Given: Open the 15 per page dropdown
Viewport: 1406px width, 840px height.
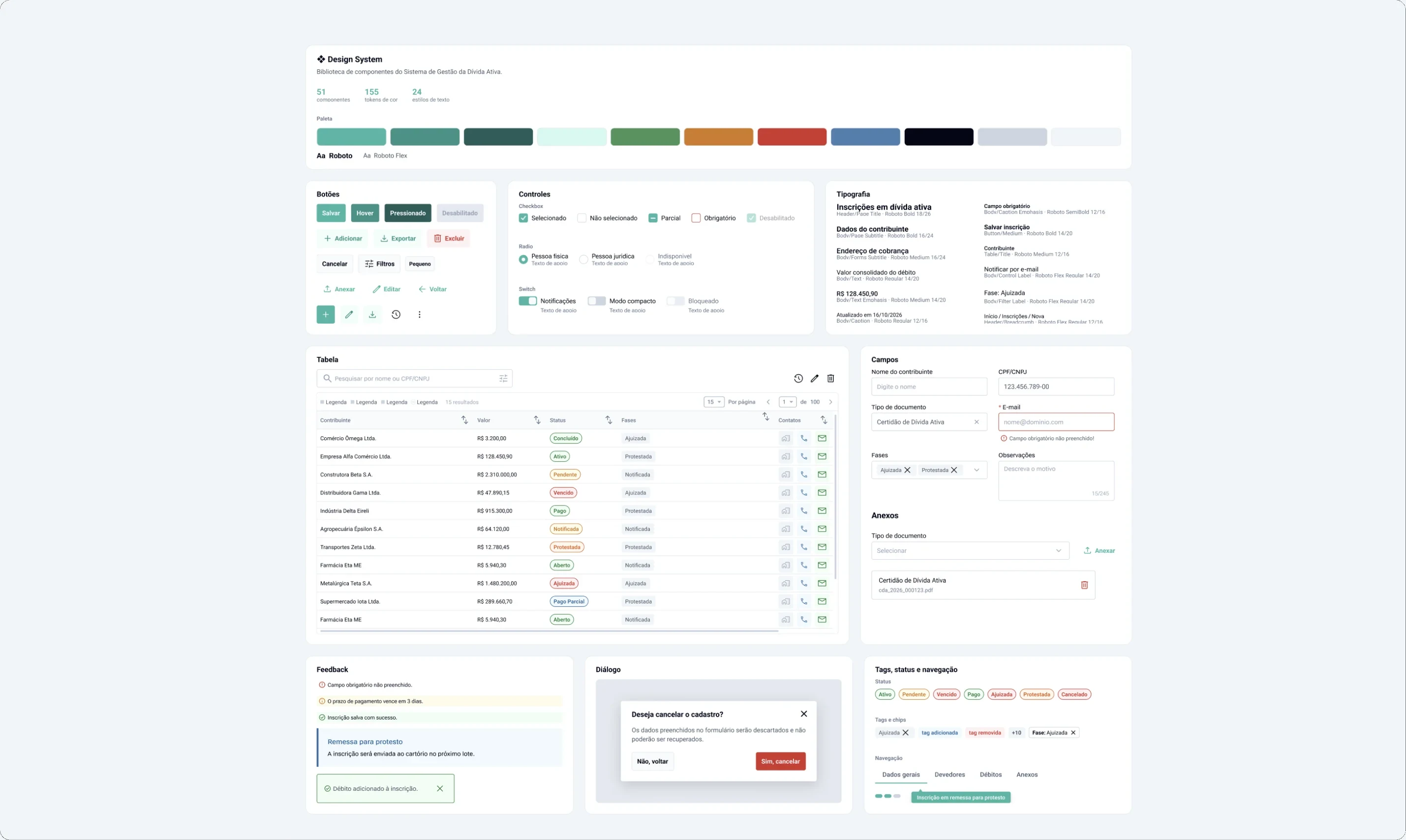Looking at the screenshot, I should point(714,402).
